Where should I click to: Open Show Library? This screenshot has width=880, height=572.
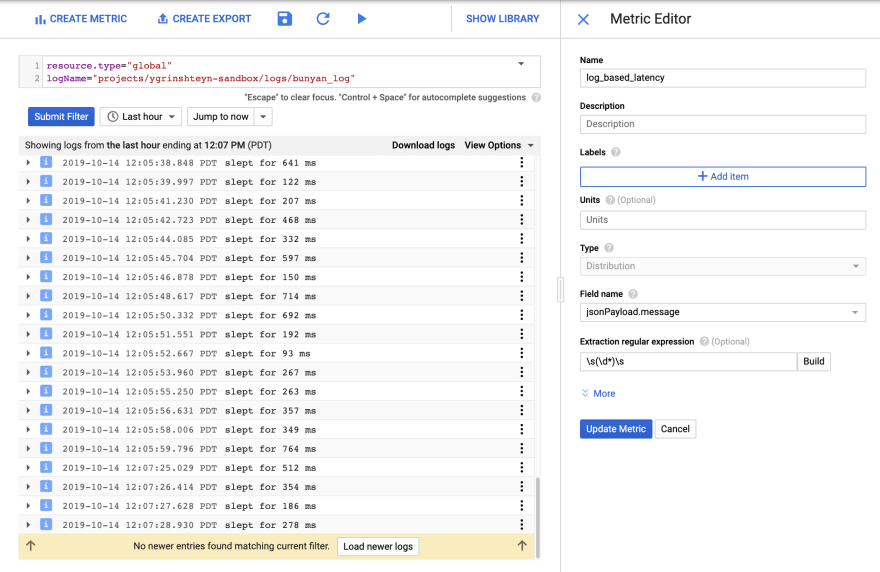pyautogui.click(x=502, y=19)
